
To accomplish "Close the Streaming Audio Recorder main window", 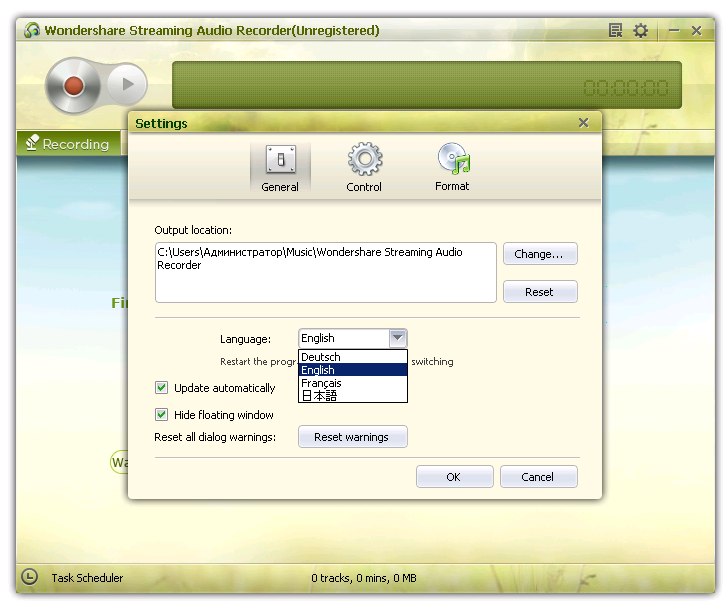I will [696, 31].
